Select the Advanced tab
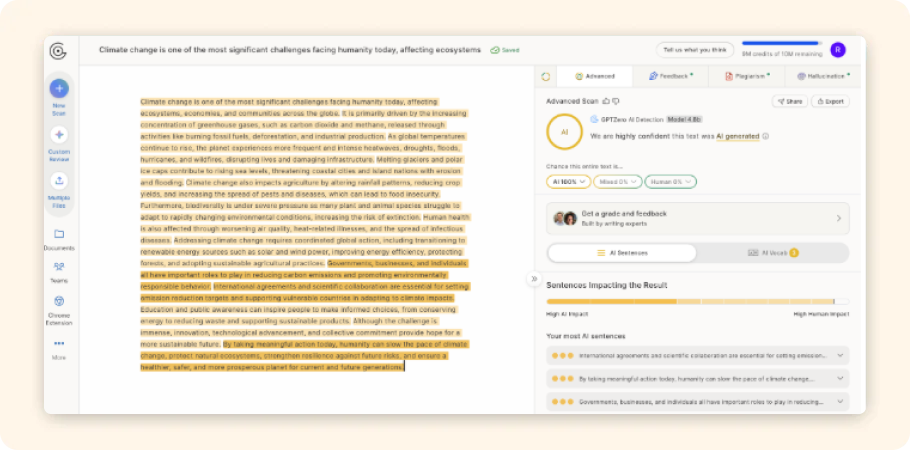This screenshot has height=450, width=910. pyautogui.click(x=594, y=76)
